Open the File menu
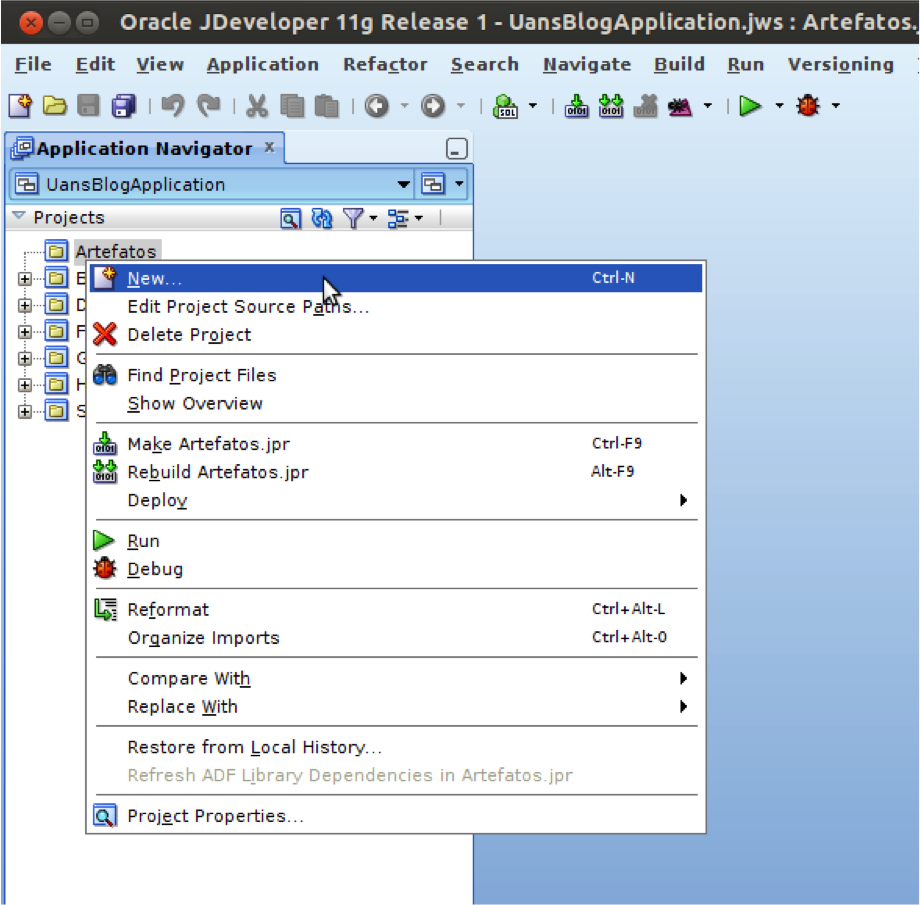The width and height of the screenshot is (920, 905). (33, 65)
